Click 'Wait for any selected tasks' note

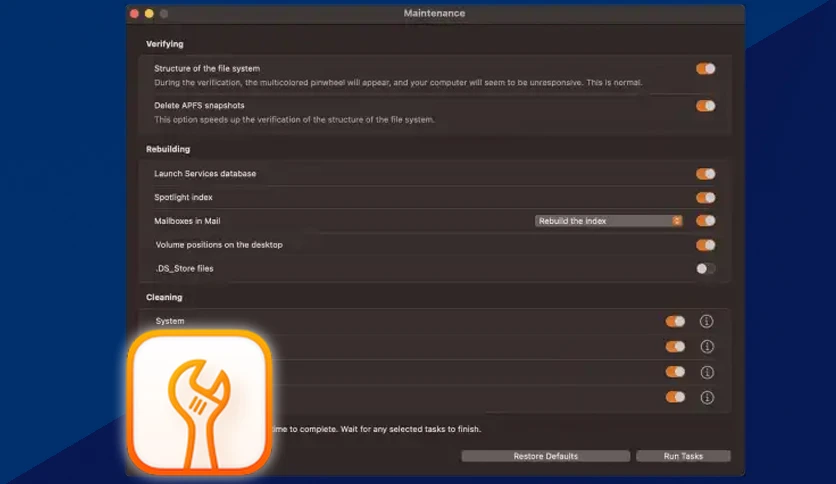(411, 429)
